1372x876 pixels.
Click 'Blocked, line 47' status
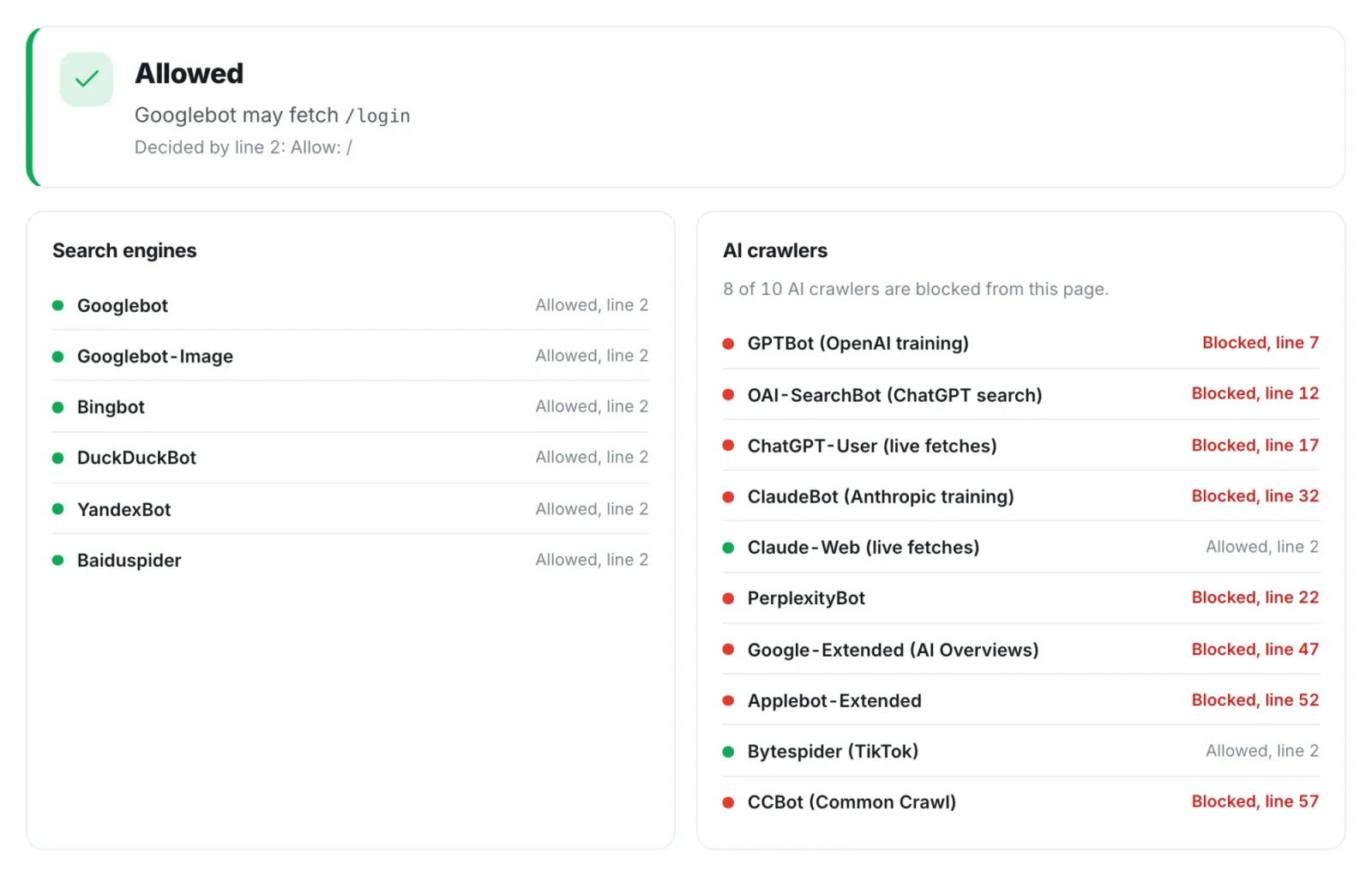(1255, 650)
